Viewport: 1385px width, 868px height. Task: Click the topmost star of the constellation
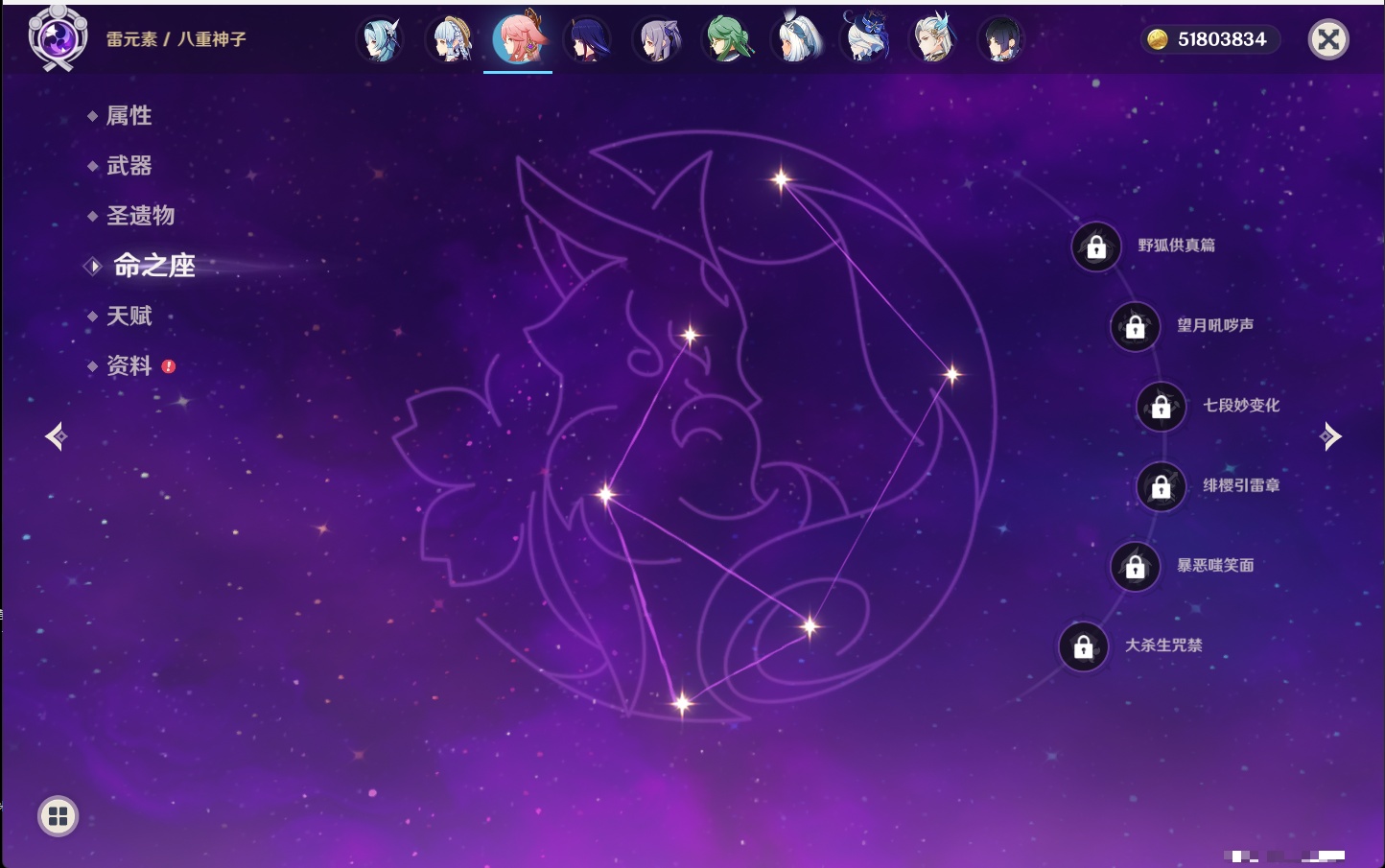tap(782, 178)
